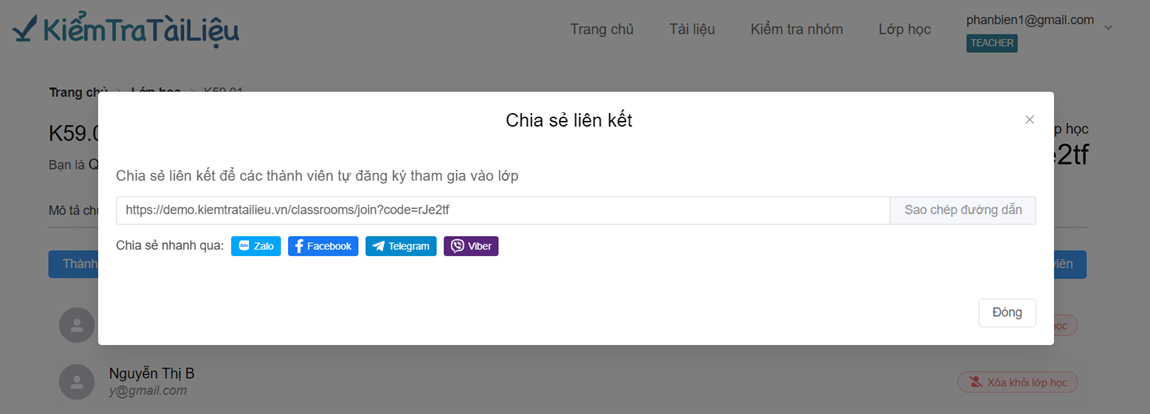Open the Kiểm tra nhóm menu
The image size is (1150, 414).
(x=796, y=29)
